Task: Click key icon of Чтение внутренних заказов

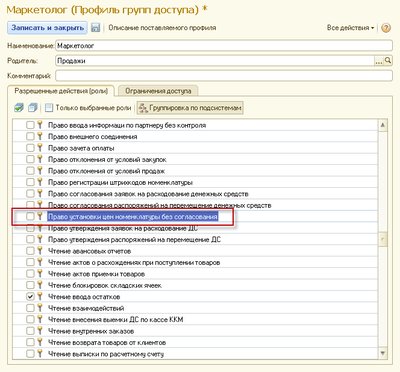Action: [40, 331]
